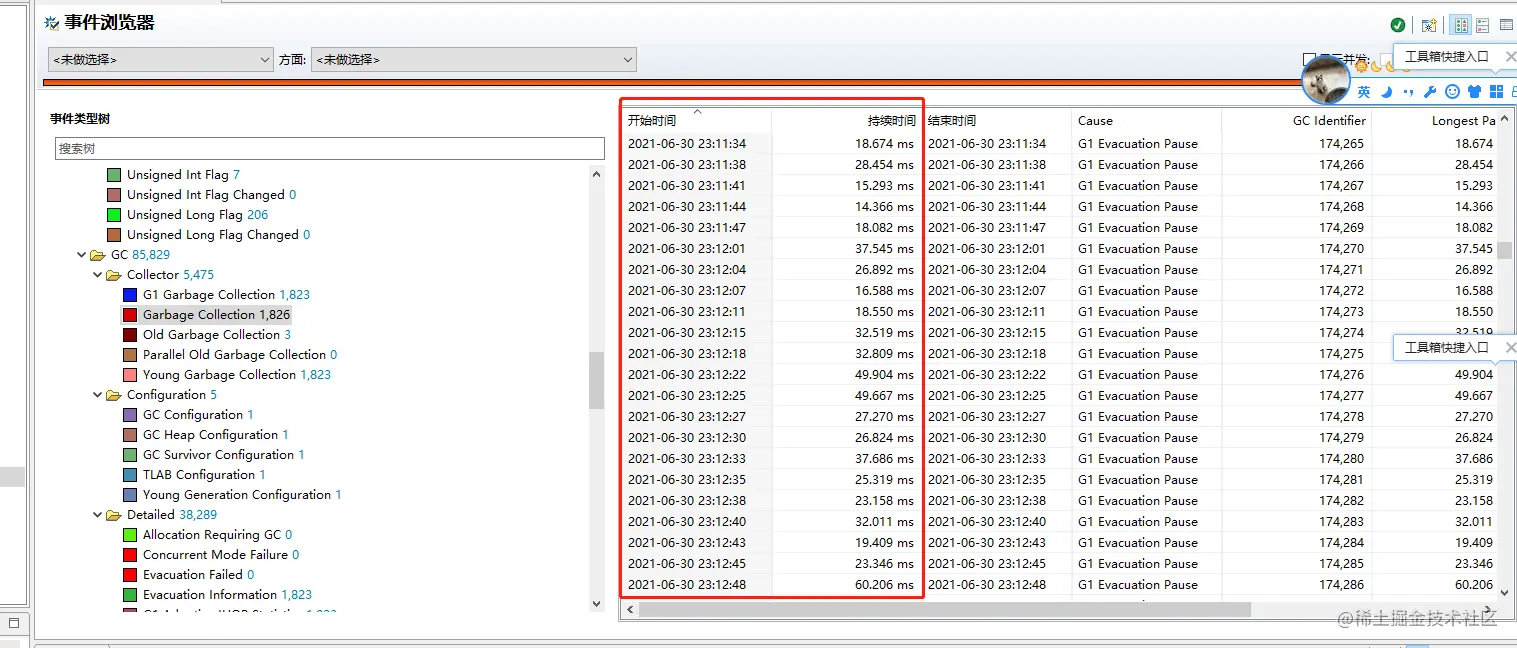The width and height of the screenshot is (1517, 648).
Task: Click the punctuation mode icon in IME bar
Action: pos(1408,92)
